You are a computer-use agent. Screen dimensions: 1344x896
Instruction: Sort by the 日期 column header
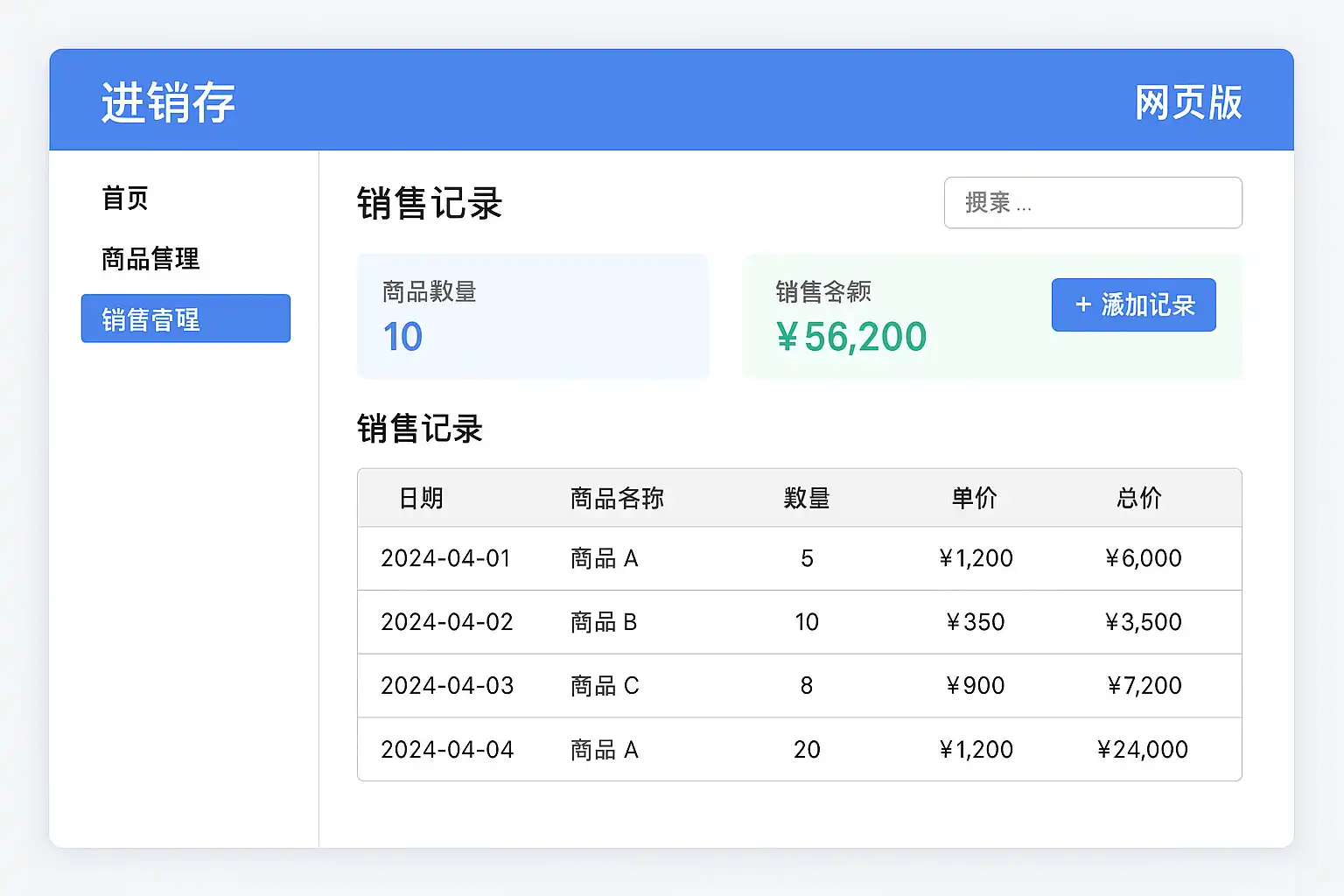click(421, 499)
